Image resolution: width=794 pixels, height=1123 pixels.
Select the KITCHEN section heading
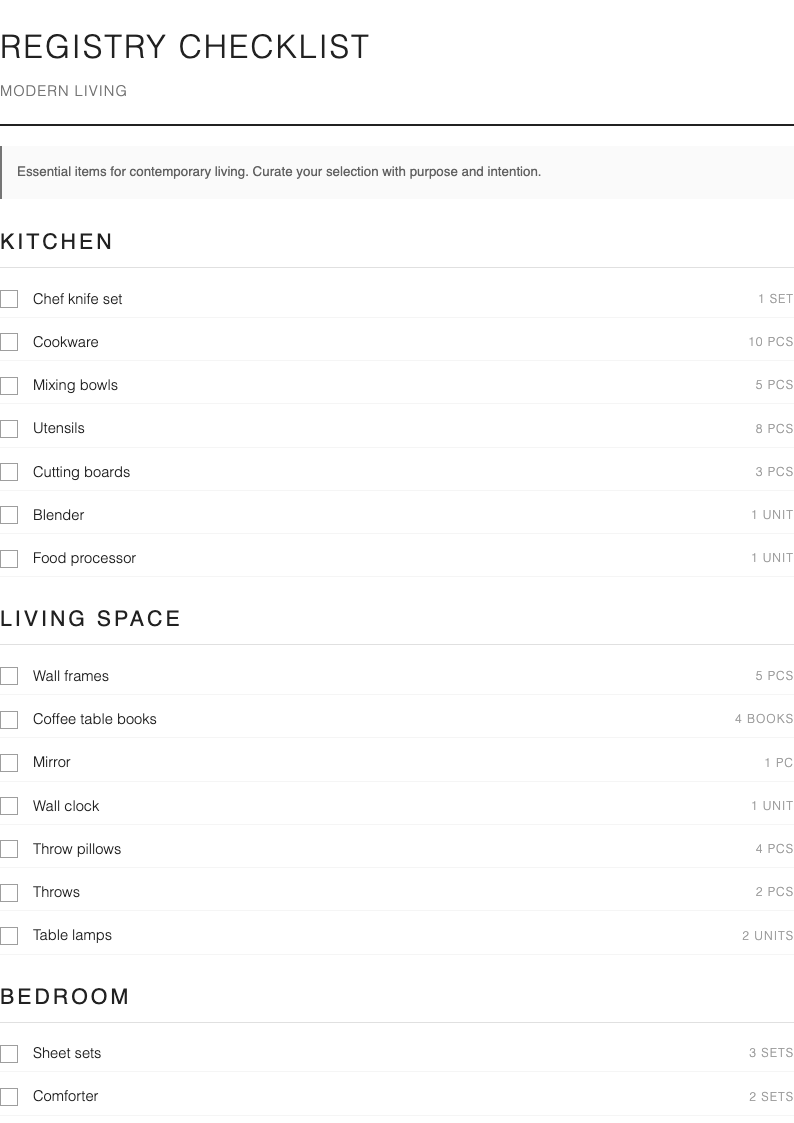[x=57, y=242]
